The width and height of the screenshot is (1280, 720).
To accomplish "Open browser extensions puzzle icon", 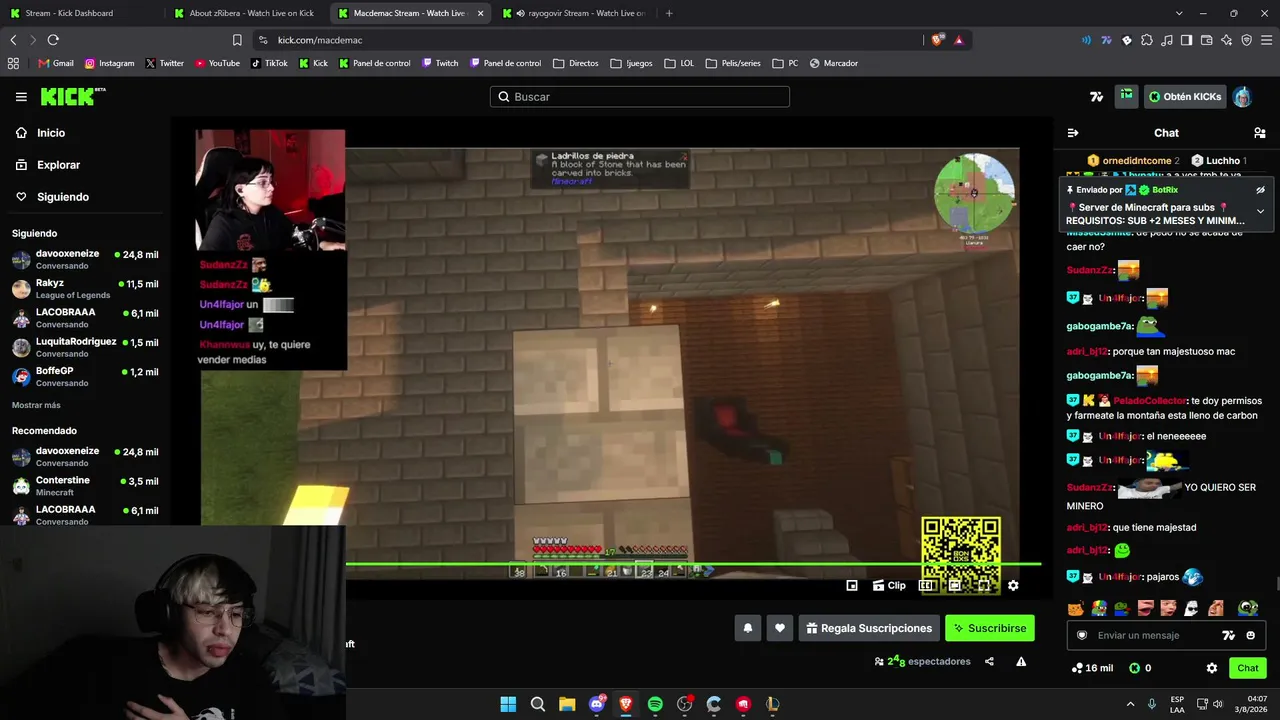I will [1147, 40].
